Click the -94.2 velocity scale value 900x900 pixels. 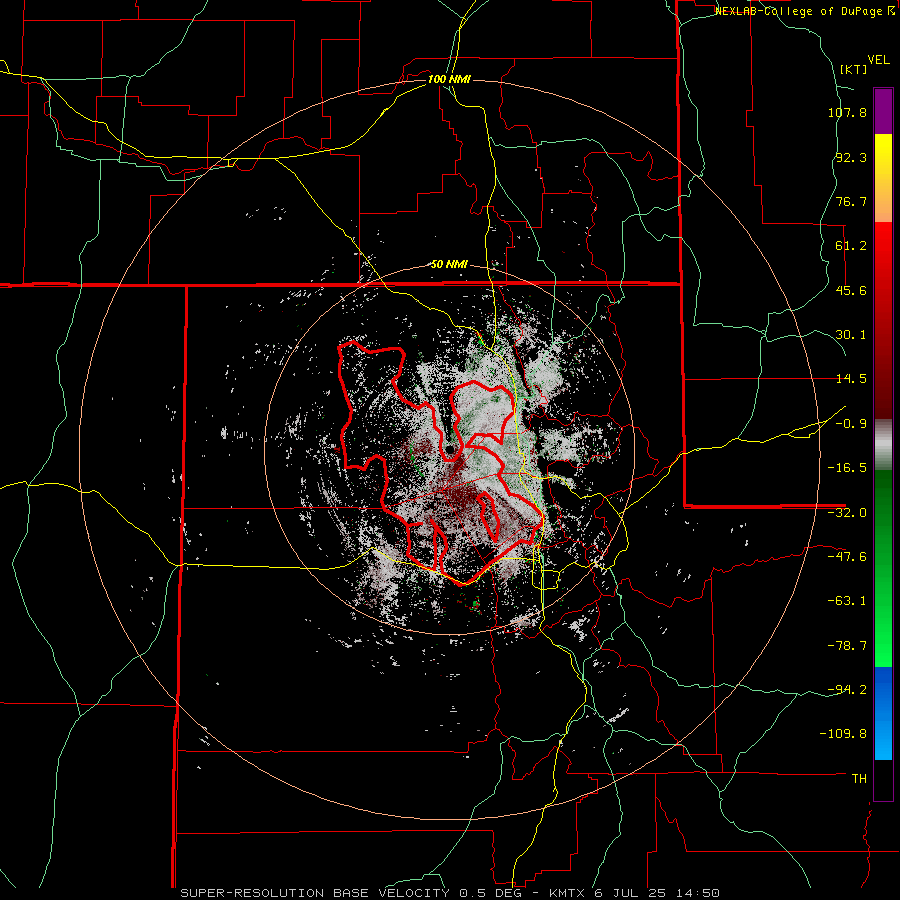coord(847,690)
